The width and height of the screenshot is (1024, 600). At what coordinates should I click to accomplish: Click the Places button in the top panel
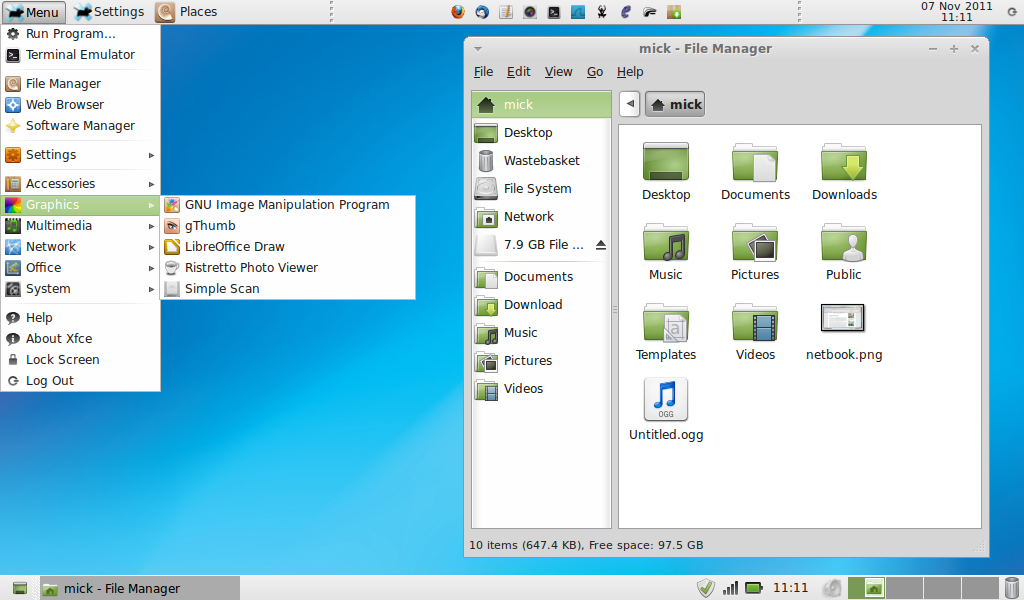coord(187,12)
